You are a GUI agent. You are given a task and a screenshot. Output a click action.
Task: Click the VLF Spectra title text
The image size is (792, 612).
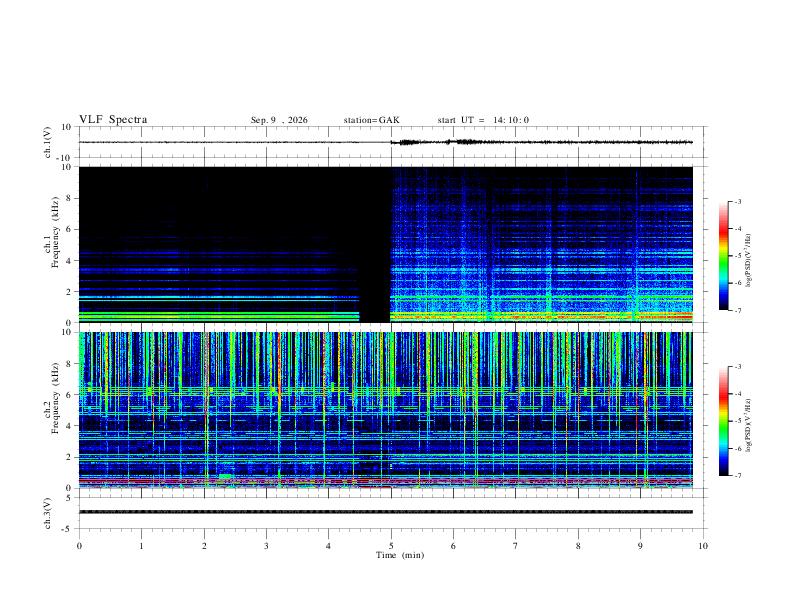coord(113,120)
